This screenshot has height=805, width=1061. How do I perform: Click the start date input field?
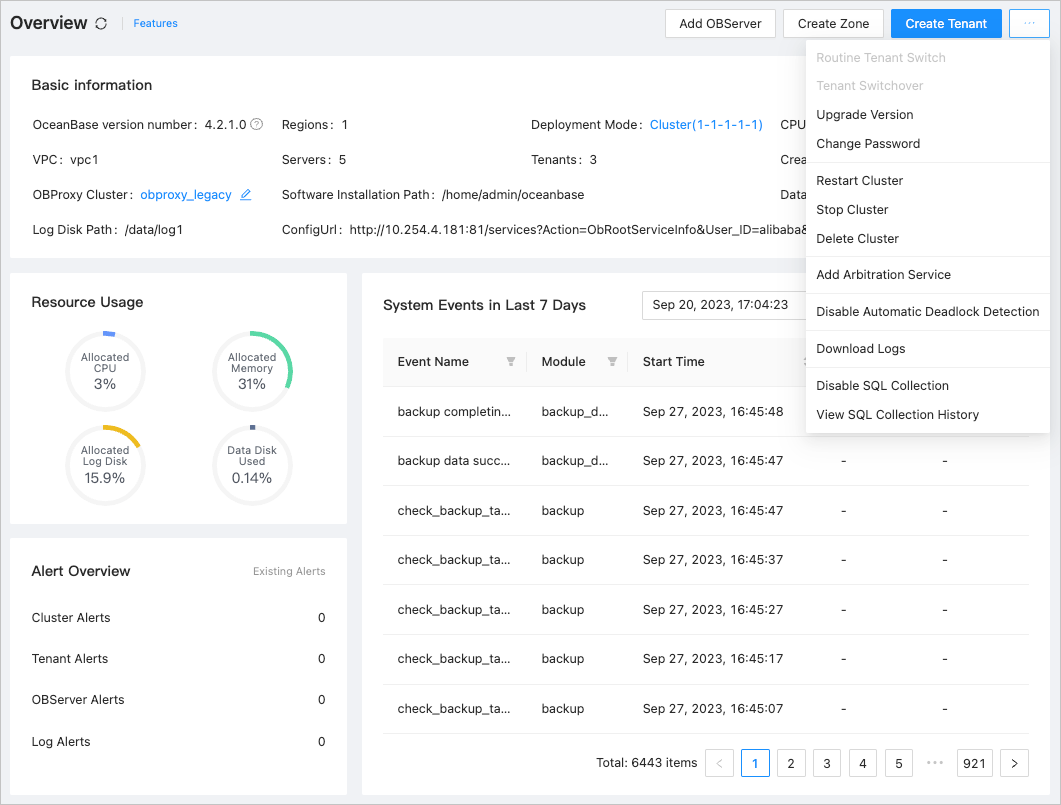pyautogui.click(x=722, y=305)
